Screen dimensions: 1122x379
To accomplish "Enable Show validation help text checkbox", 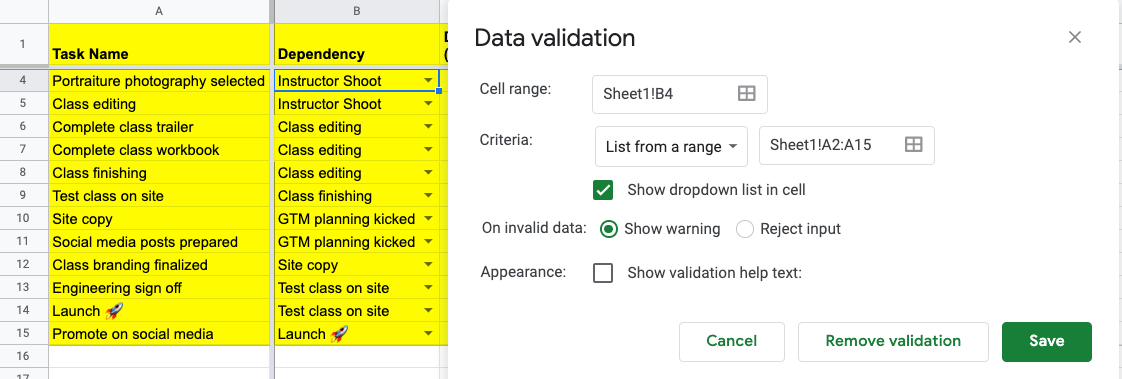I will (x=603, y=272).
